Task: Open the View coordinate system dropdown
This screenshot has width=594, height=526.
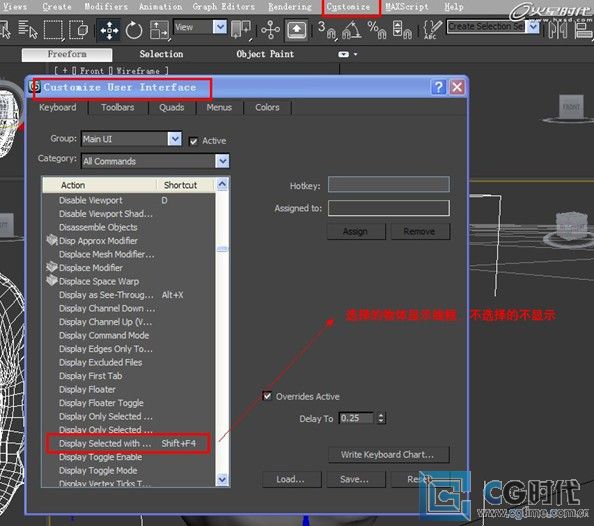Action: click(220, 27)
